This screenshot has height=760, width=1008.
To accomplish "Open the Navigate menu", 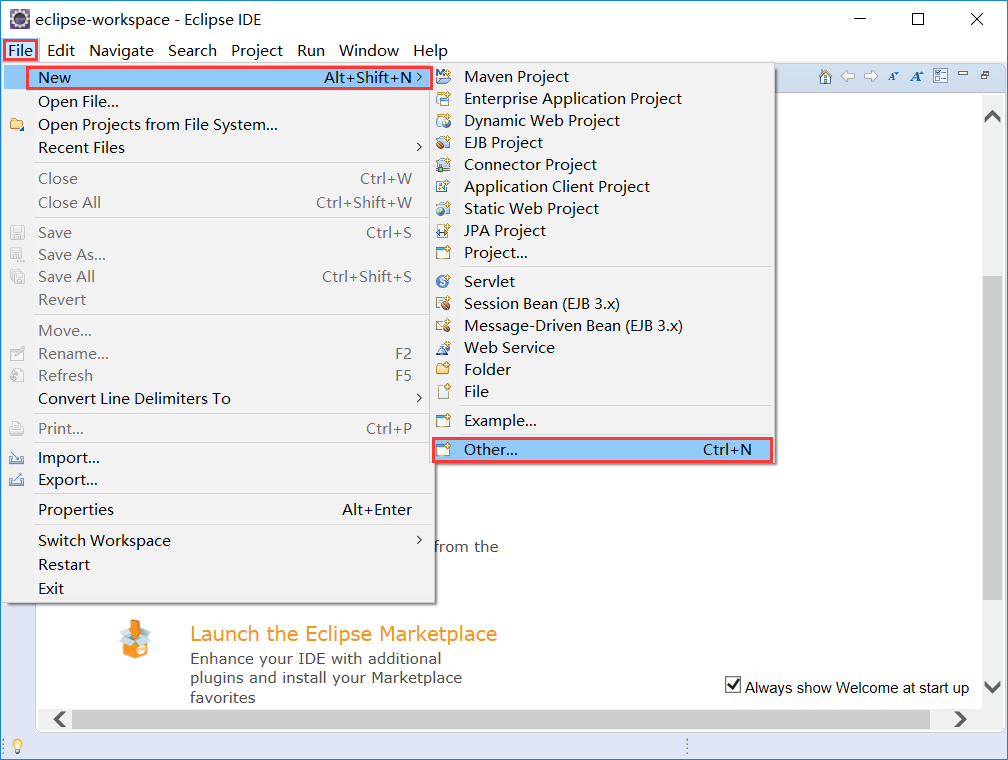I will tap(122, 50).
